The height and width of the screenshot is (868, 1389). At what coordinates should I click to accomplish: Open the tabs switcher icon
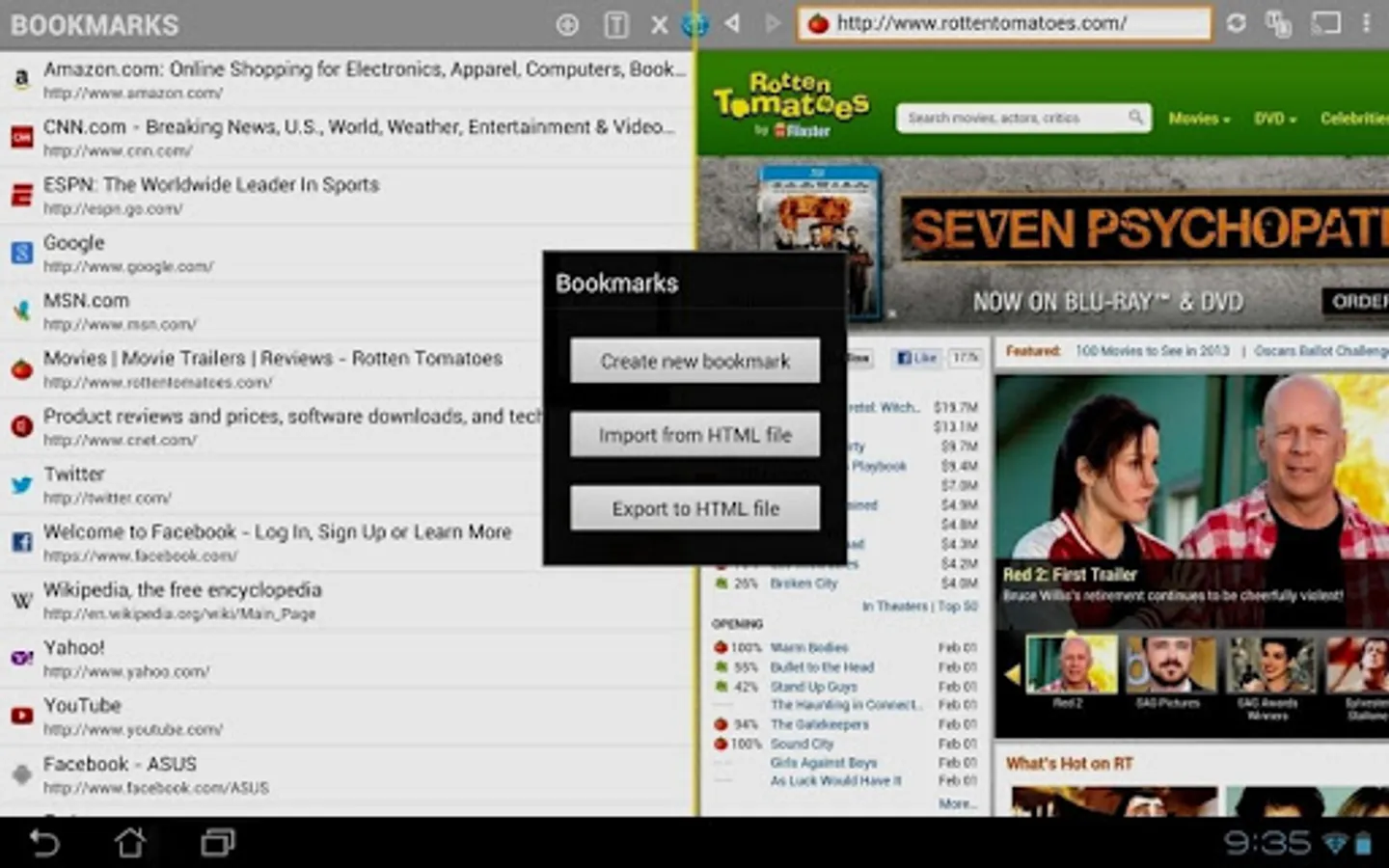[x=1279, y=23]
